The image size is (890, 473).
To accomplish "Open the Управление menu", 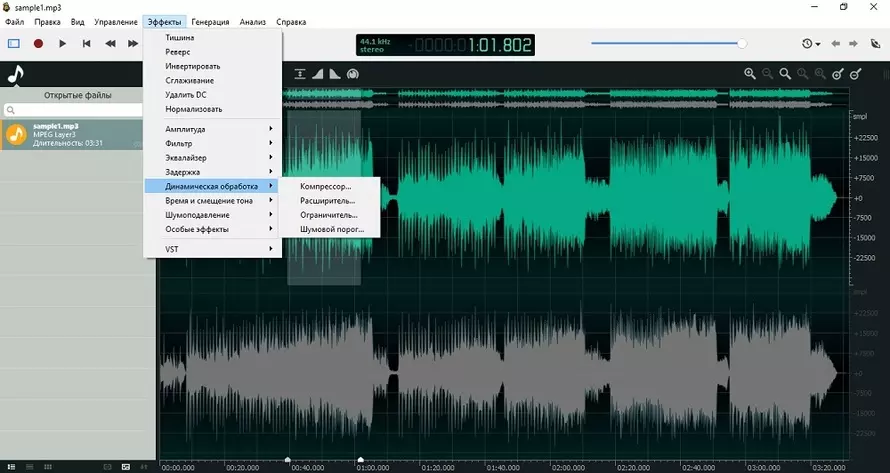I will (x=116, y=22).
